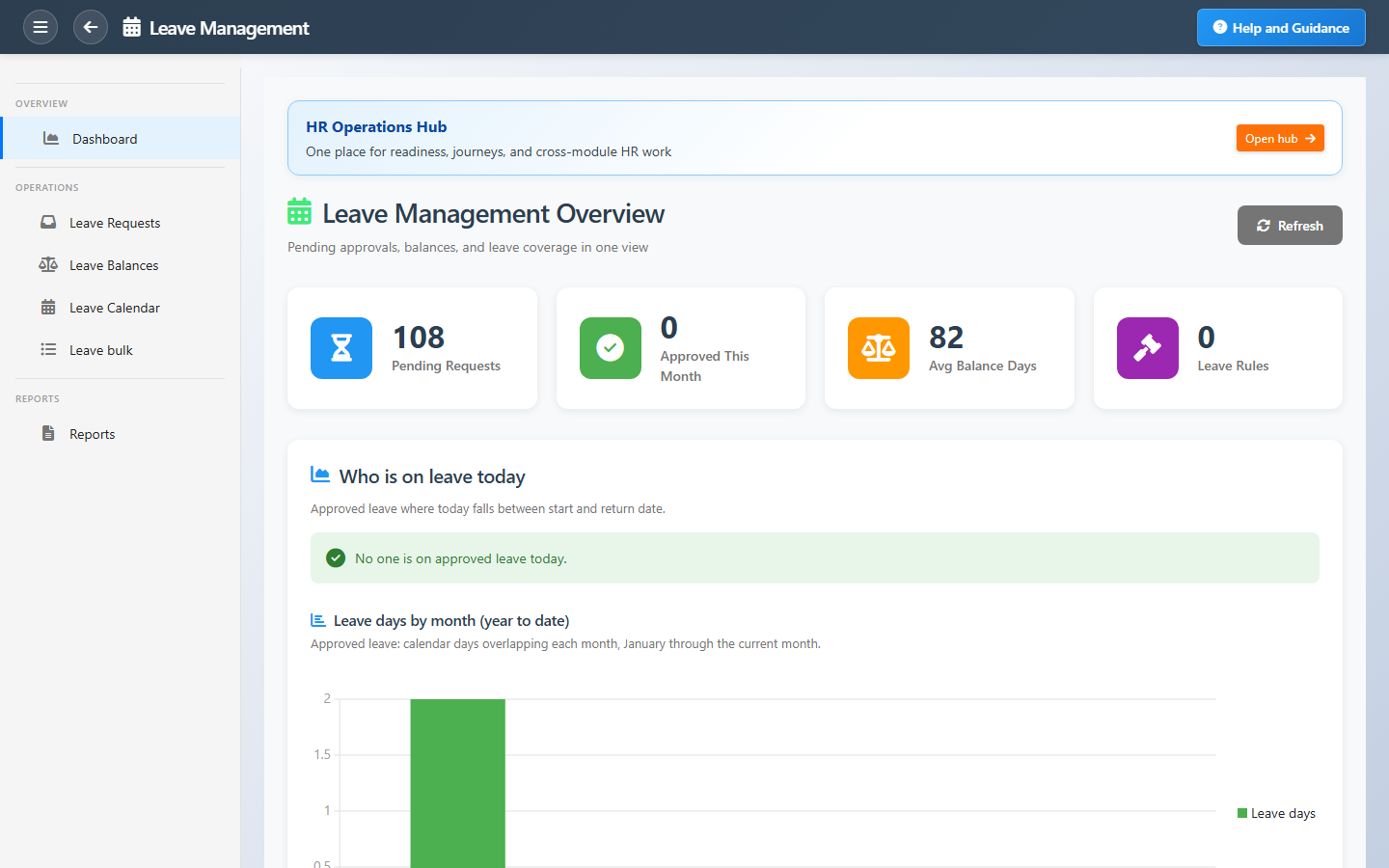
Task: Click the calendar icon beside Leave Management title
Action: pos(132,27)
